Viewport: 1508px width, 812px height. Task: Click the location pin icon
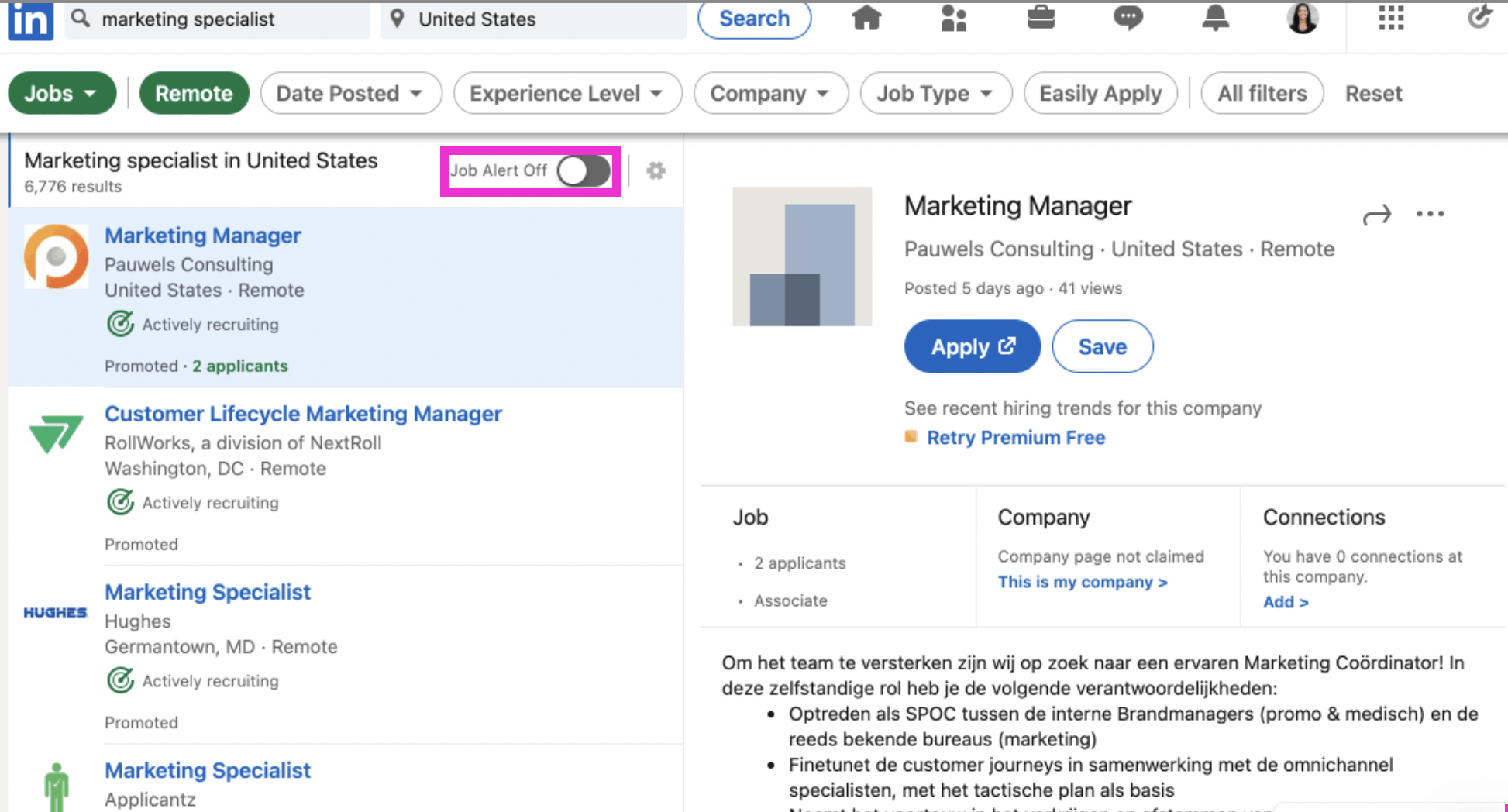click(397, 19)
